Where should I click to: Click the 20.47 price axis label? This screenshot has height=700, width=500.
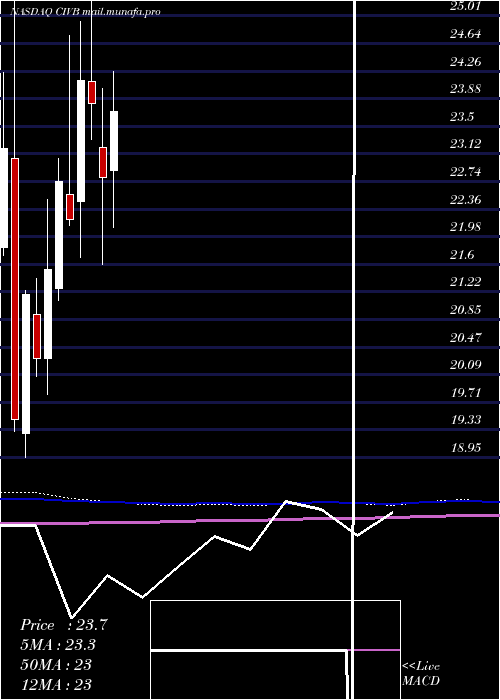tap(466, 337)
